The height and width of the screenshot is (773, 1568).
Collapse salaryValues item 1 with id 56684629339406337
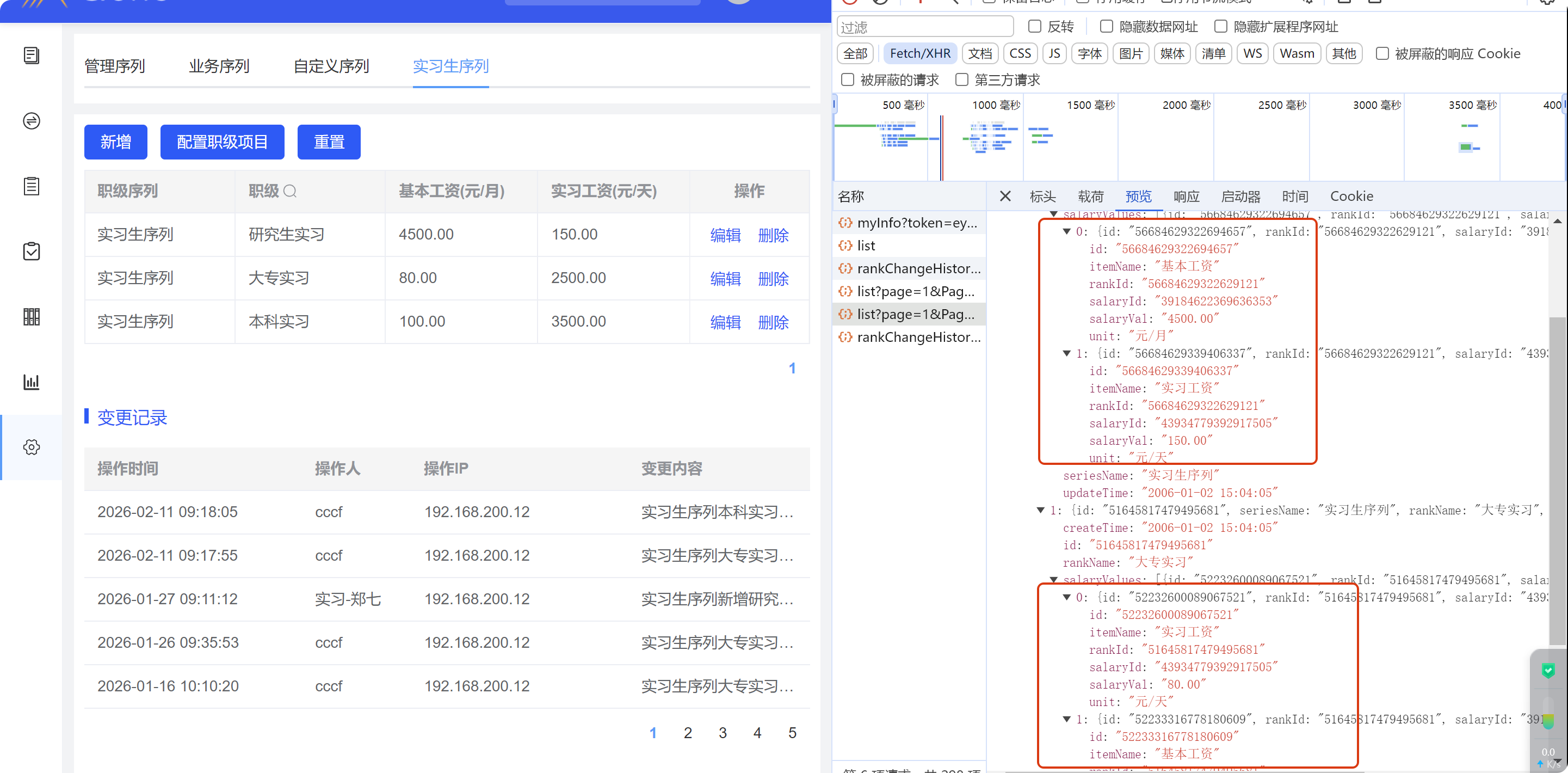(x=1066, y=353)
